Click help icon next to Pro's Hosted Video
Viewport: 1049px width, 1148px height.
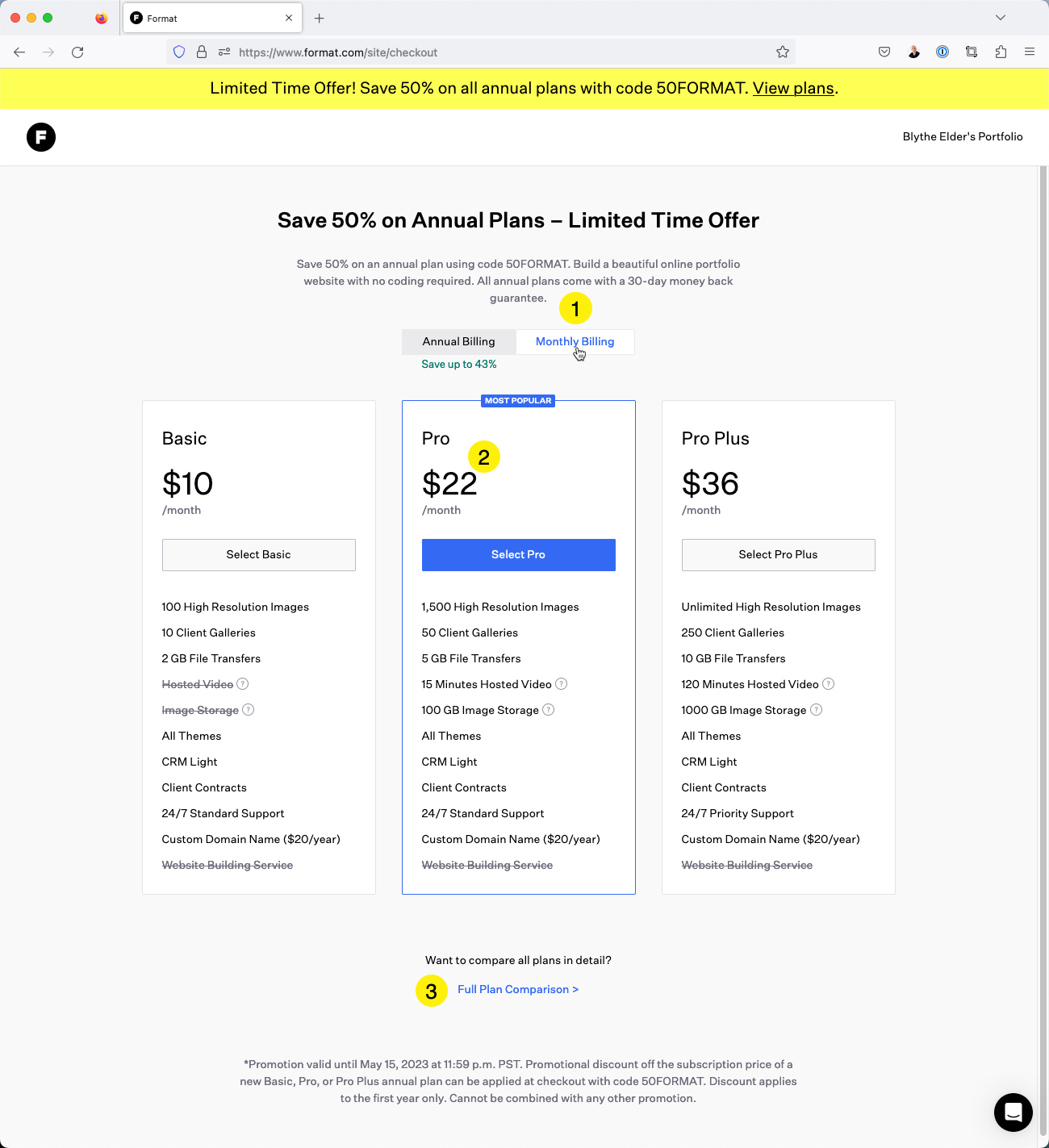pyautogui.click(x=562, y=684)
